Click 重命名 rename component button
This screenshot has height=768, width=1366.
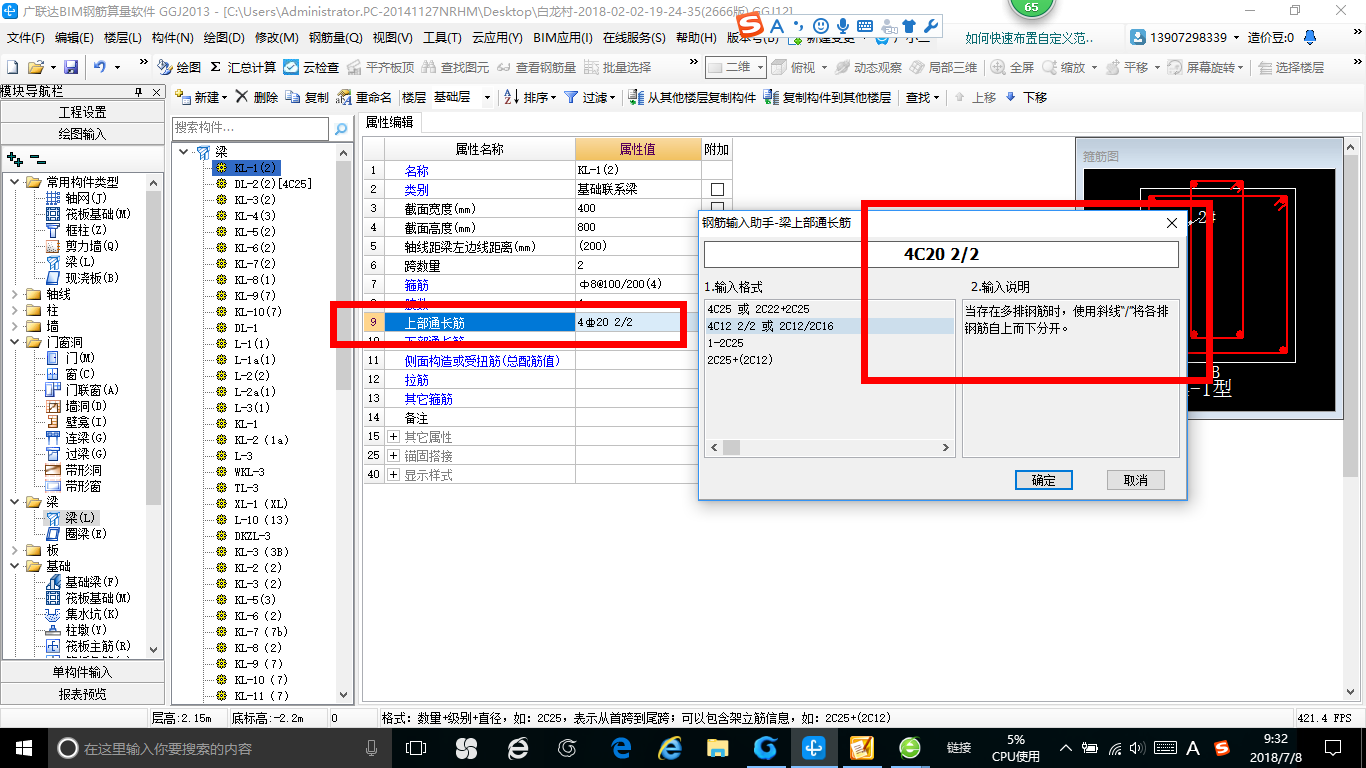point(365,97)
